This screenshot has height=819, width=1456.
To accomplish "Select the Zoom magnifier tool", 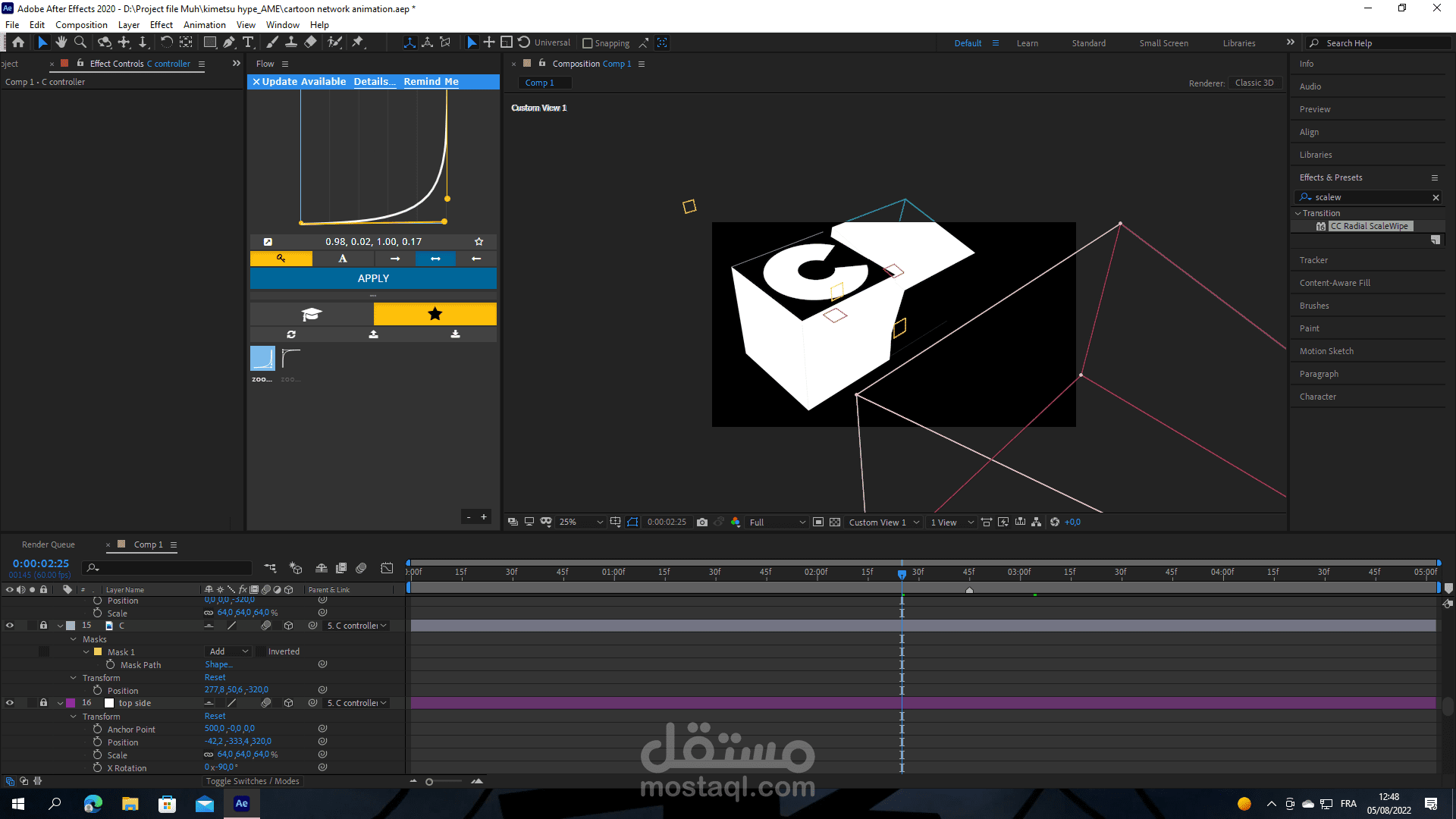I will 80,42.
